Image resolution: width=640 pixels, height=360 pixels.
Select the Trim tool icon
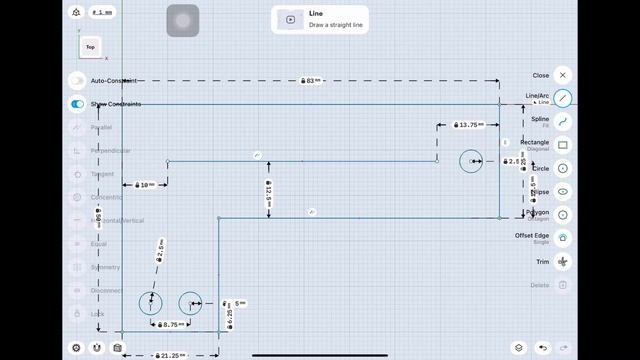pos(562,261)
